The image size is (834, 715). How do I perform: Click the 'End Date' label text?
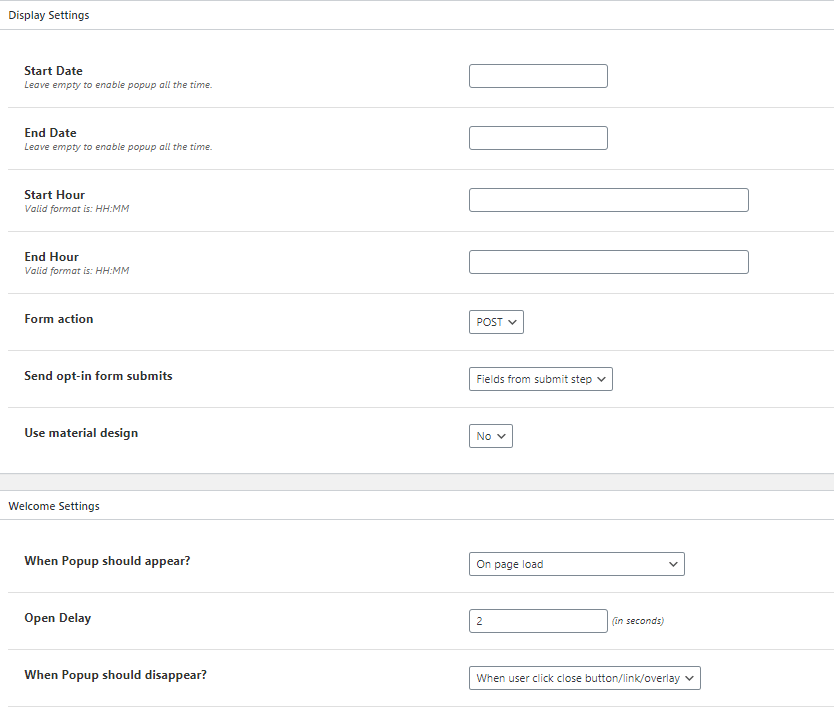tap(51, 133)
